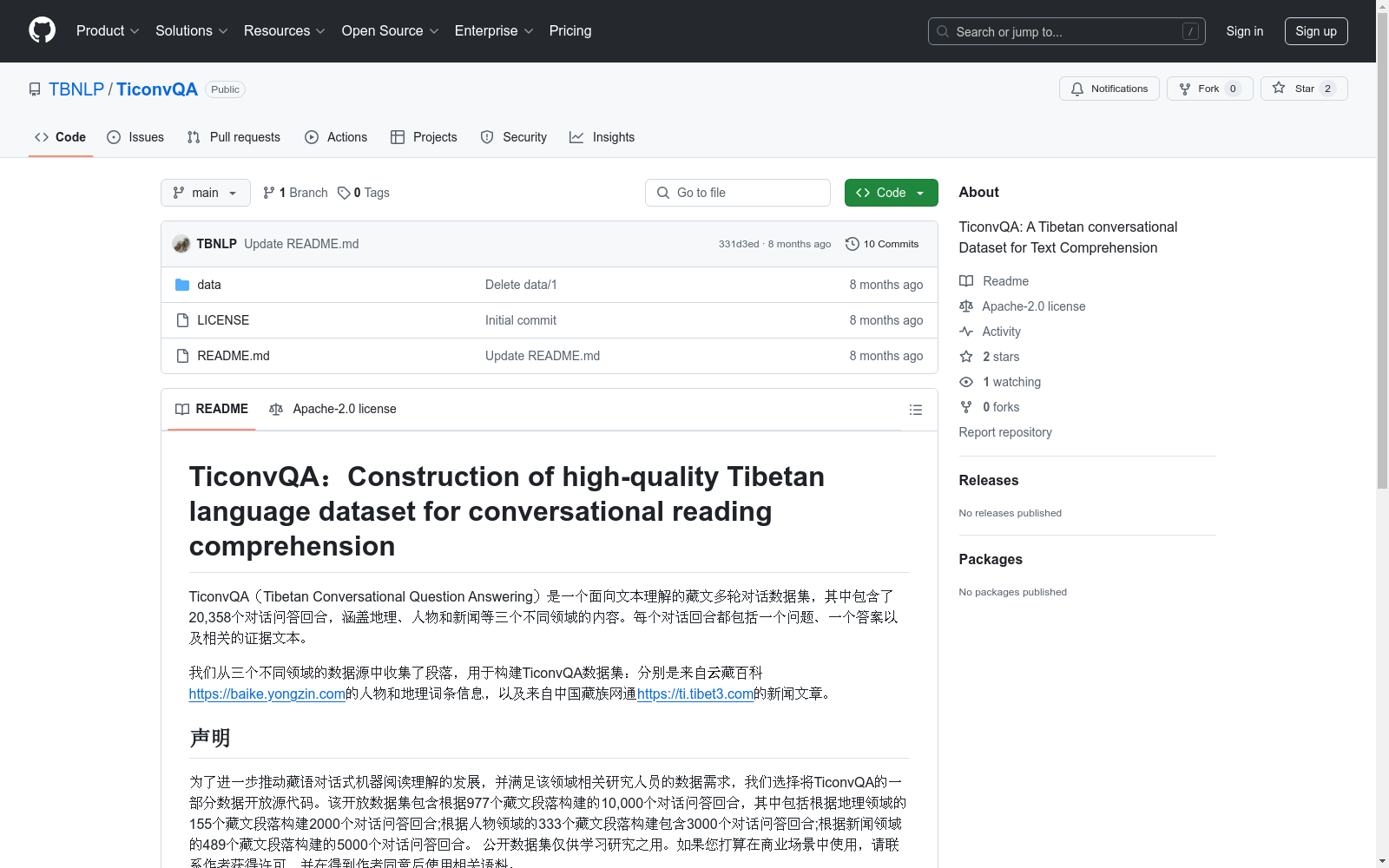
Task: Switch to the Issues tab
Action: [x=135, y=137]
